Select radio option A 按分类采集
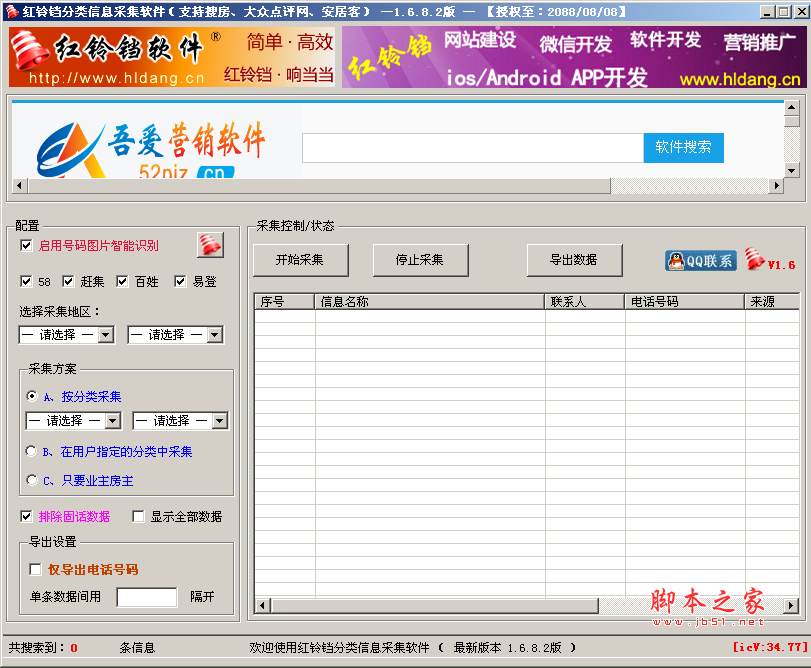811x668 pixels. tap(32, 396)
